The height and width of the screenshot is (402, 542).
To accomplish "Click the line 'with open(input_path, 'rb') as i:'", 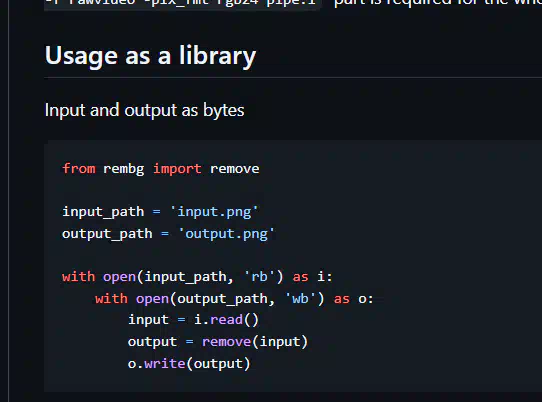I will pyautogui.click(x=197, y=277).
